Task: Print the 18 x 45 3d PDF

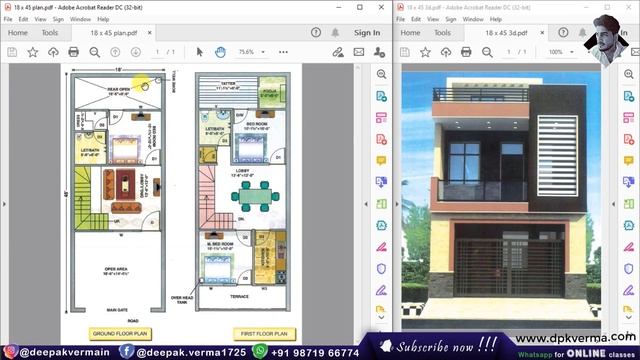Action: (466, 52)
